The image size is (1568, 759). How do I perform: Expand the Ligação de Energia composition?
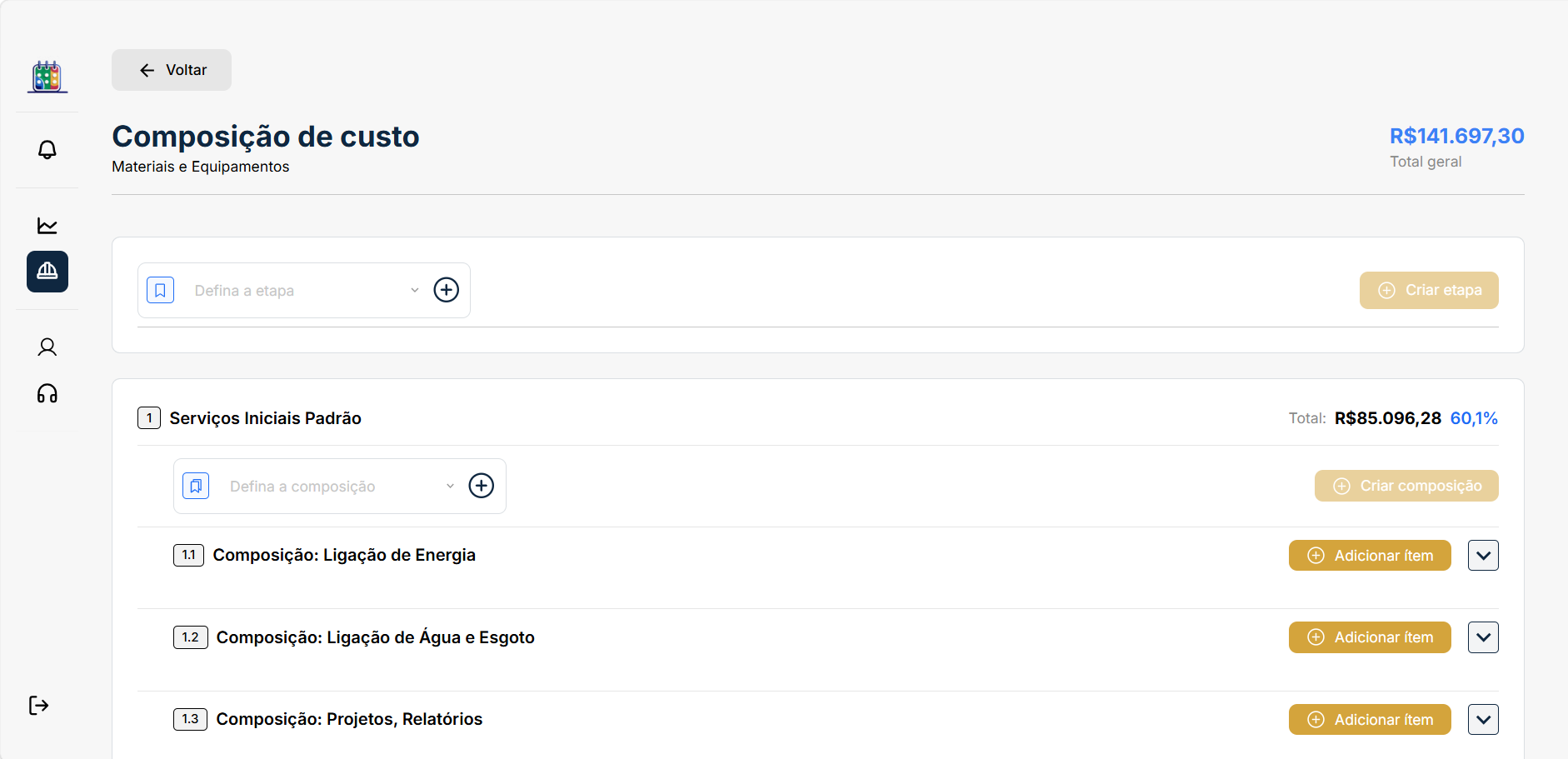pos(1483,556)
